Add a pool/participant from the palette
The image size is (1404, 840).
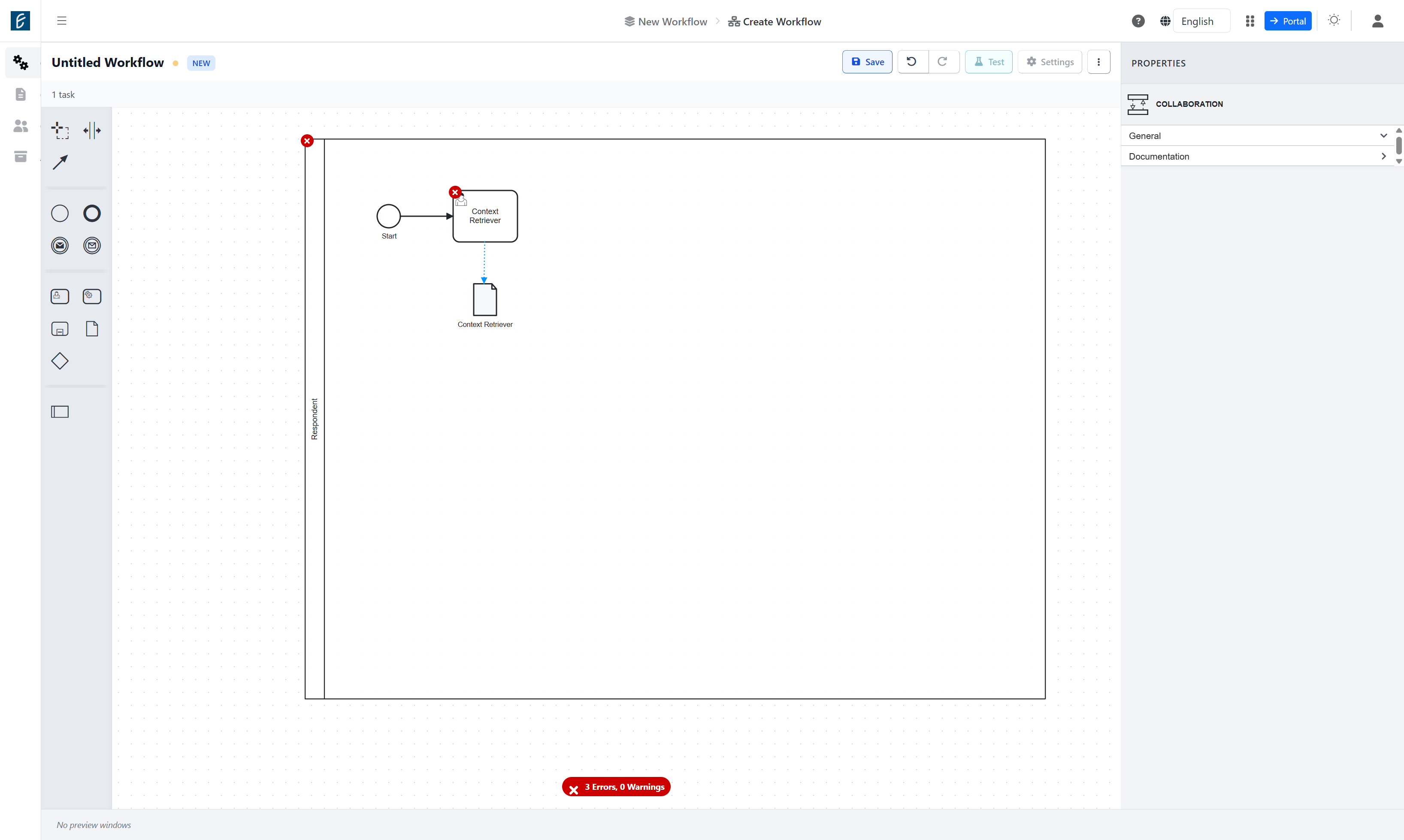pyautogui.click(x=60, y=411)
